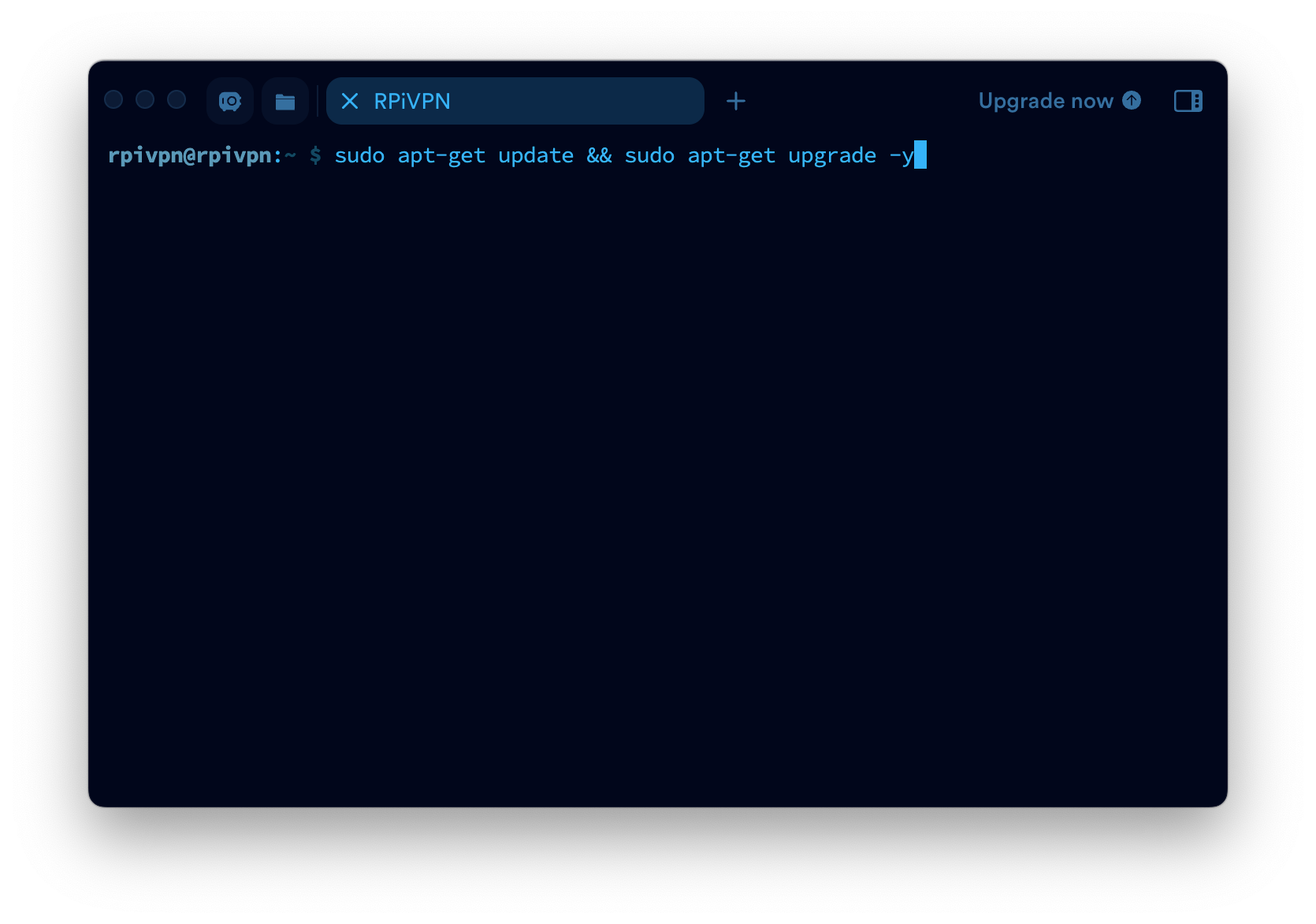Close the RPiVPN tab via its X
This screenshot has height=924, width=1316.
coord(350,101)
